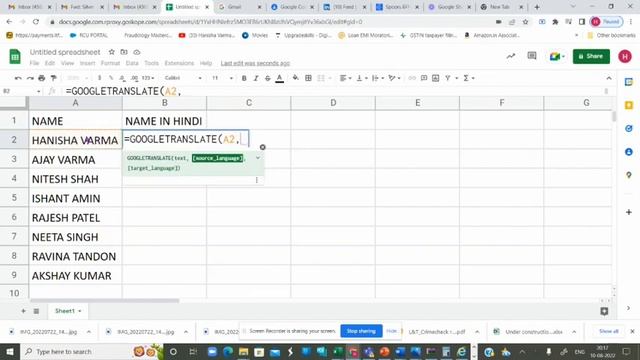Click the cloud document status icon
Viewport: 640px width, 360px height.
coord(137,52)
